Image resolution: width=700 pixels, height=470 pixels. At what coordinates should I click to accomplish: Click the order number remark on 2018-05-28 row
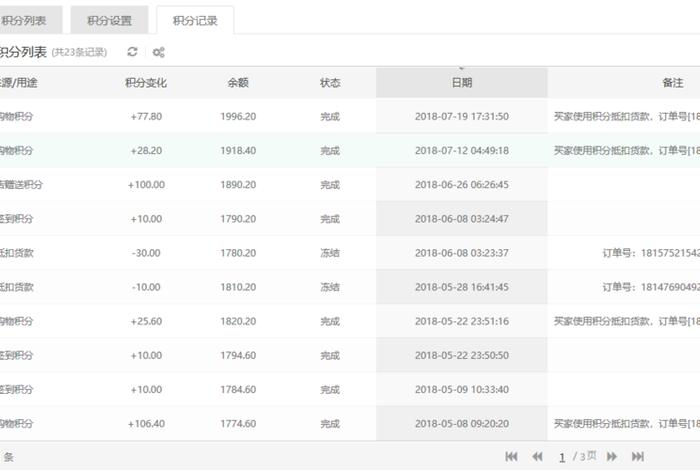651,287
